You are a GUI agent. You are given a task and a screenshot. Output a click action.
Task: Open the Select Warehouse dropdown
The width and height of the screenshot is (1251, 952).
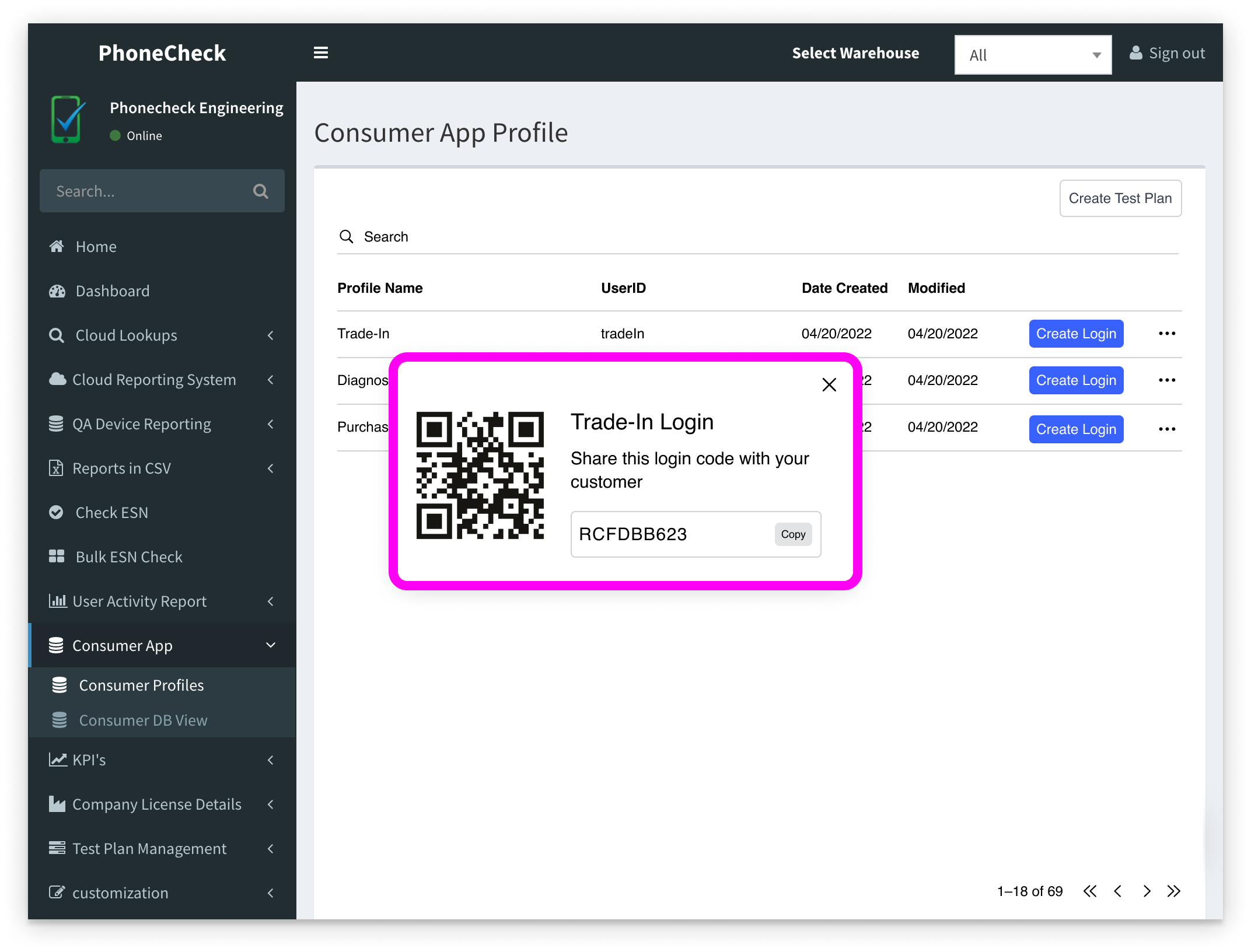[1033, 55]
